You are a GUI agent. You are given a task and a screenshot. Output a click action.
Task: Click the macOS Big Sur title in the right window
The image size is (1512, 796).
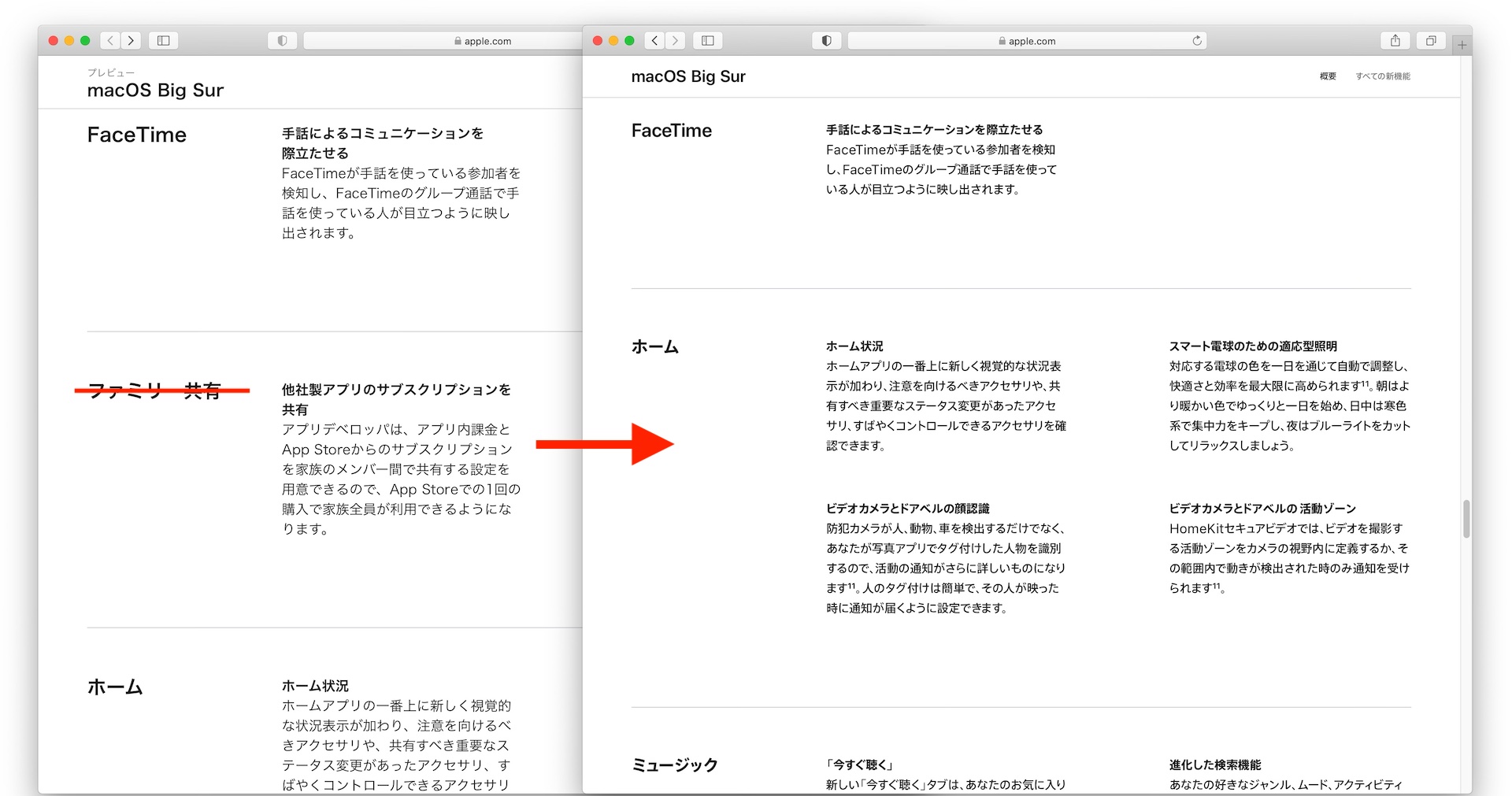[x=688, y=76]
